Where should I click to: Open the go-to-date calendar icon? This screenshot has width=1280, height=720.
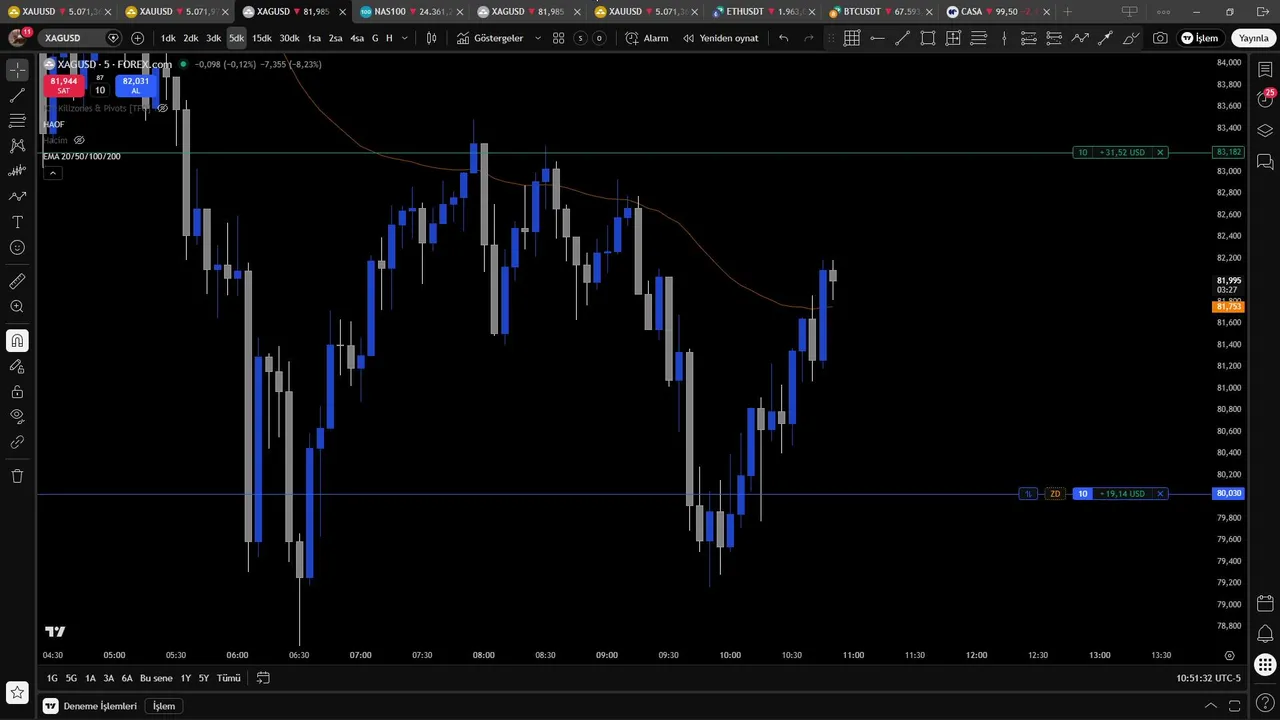coord(263,678)
